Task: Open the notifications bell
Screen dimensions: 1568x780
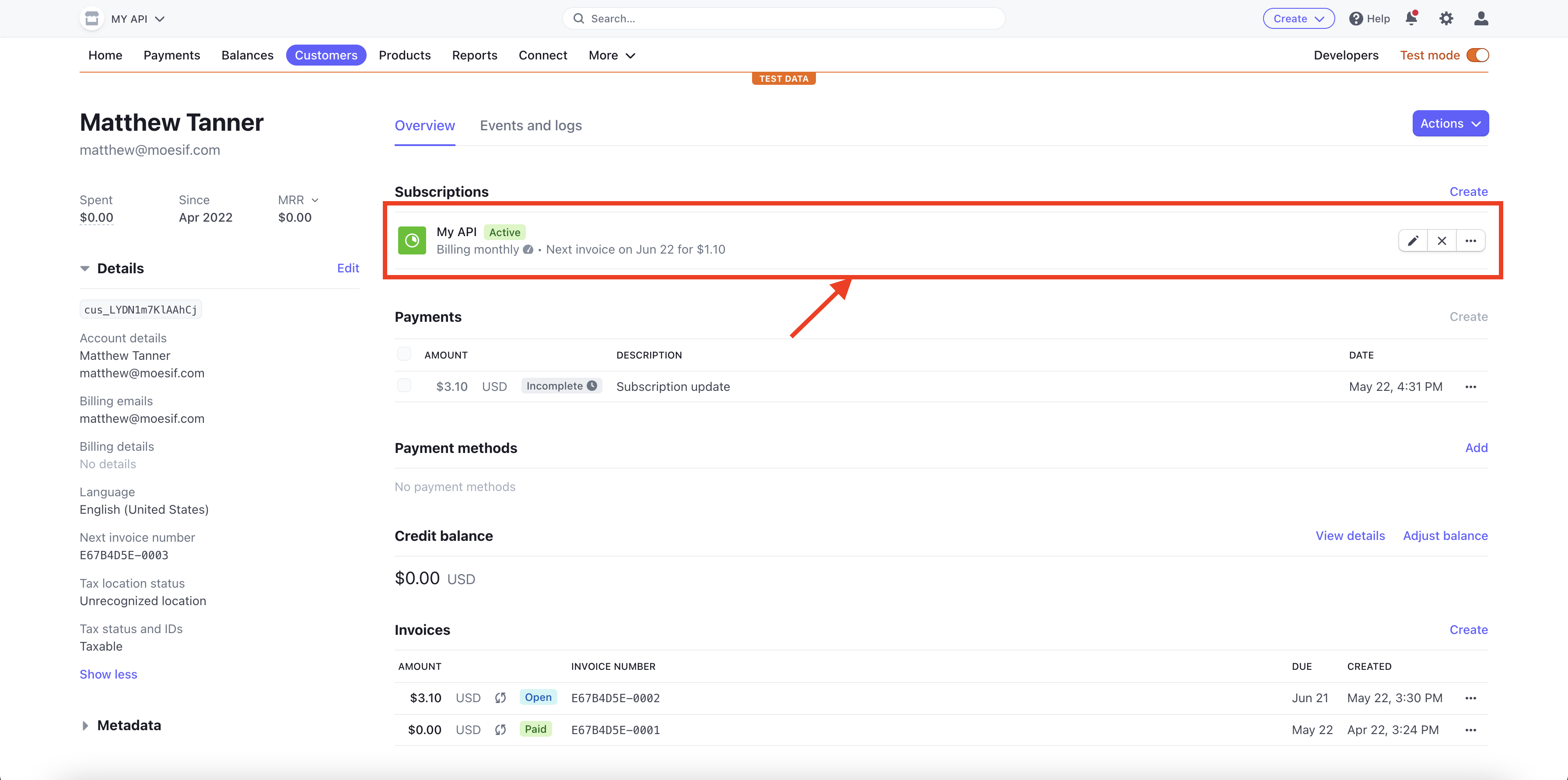Action: pyautogui.click(x=1411, y=18)
